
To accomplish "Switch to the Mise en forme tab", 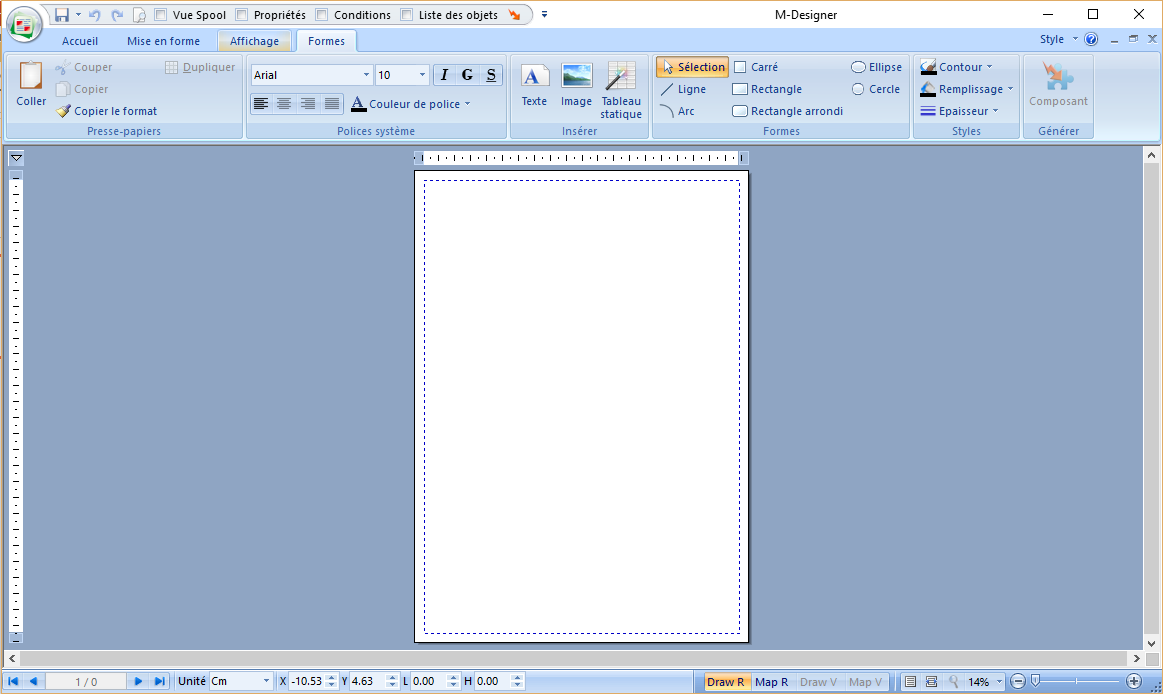I will click(x=163, y=41).
